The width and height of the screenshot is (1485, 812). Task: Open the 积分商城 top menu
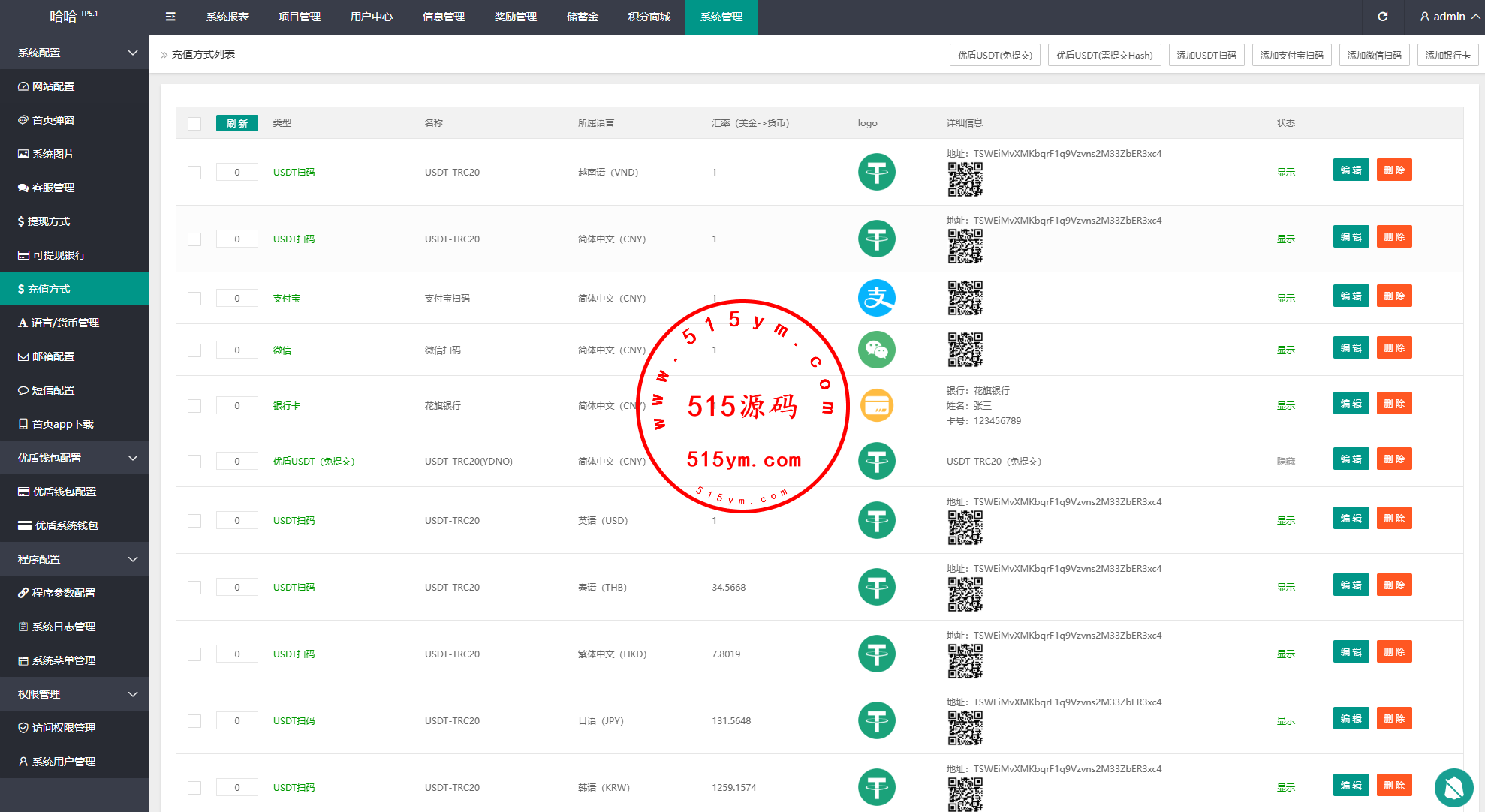(649, 17)
